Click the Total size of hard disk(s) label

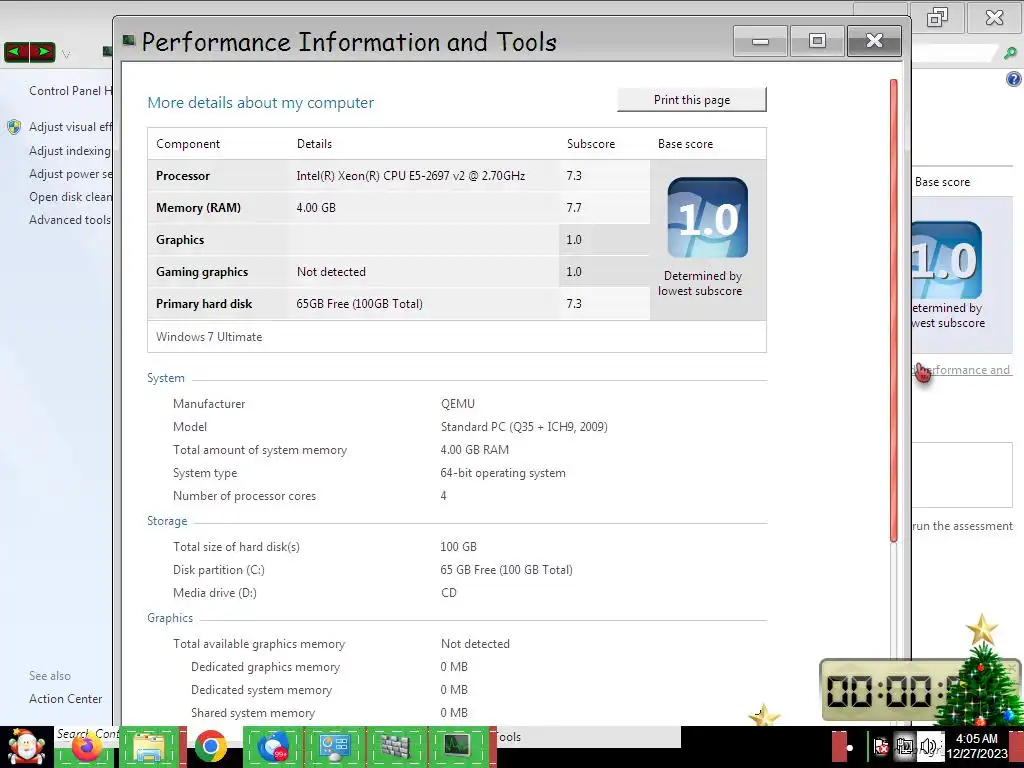(x=236, y=547)
